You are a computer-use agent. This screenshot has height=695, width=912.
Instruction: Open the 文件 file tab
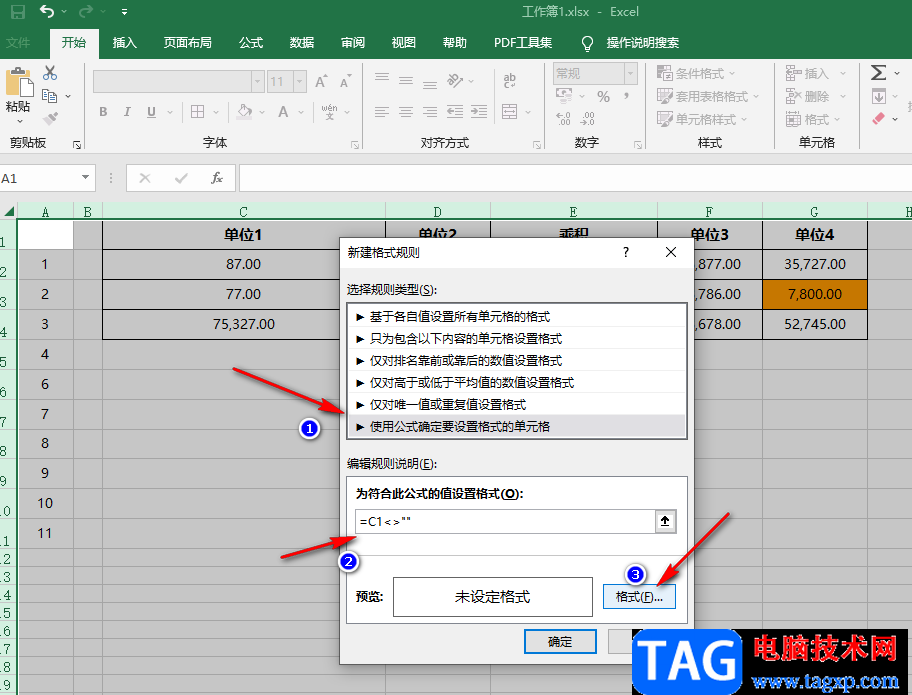click(x=18, y=43)
